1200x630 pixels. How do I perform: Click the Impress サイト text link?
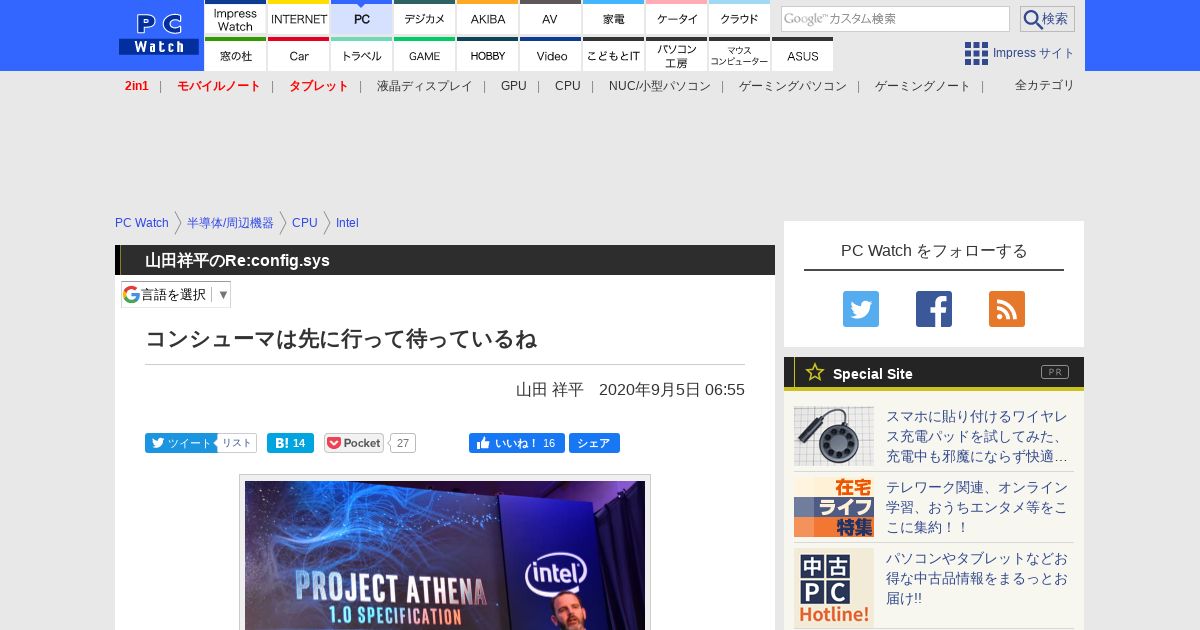(1034, 53)
